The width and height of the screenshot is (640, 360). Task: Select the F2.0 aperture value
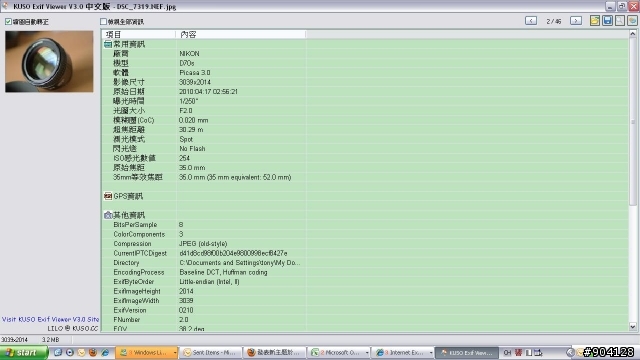[186, 111]
